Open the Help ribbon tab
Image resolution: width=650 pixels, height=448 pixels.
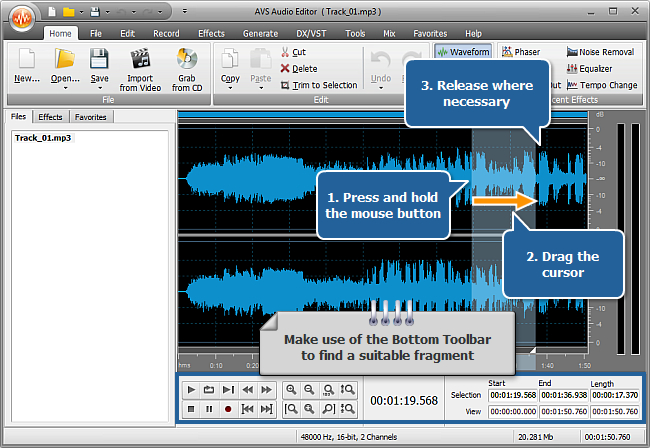click(x=473, y=34)
